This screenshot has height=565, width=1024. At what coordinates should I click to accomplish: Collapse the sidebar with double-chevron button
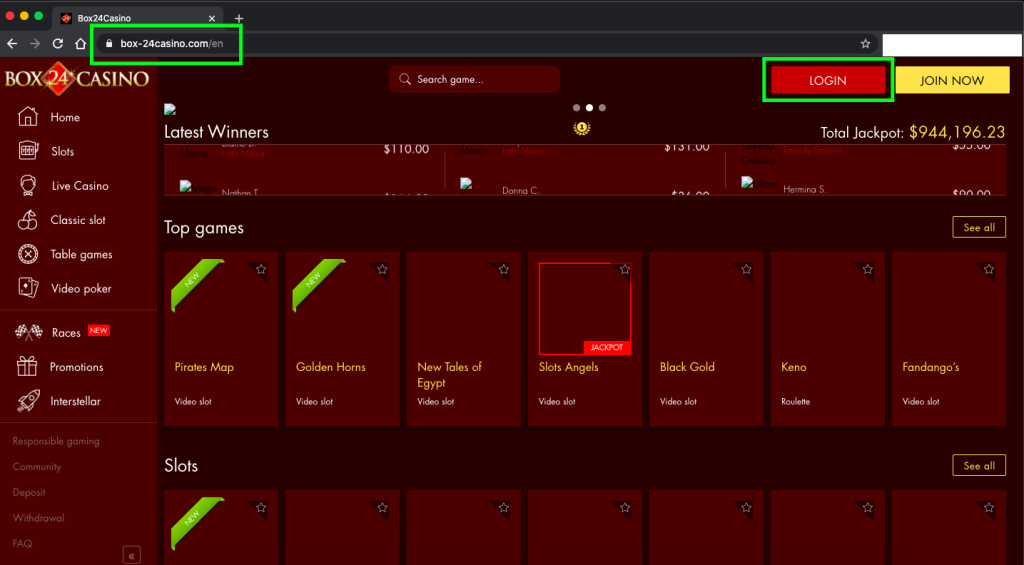pos(131,555)
